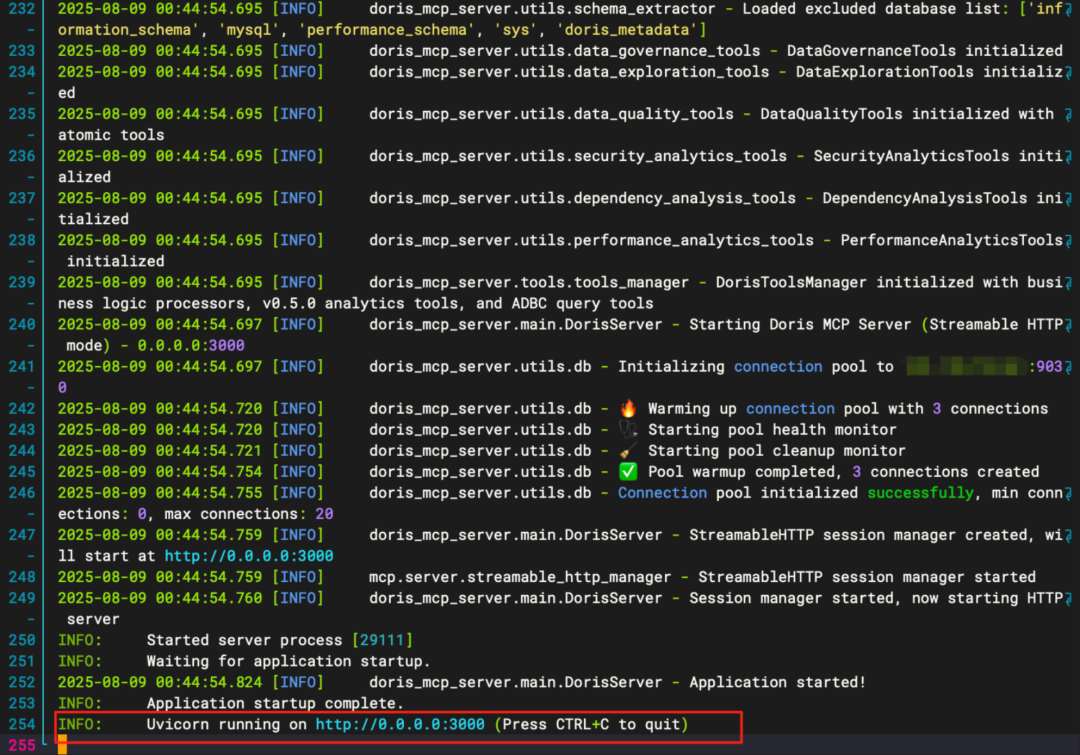Click timestamp '00:44:54.824' on line 252
This screenshot has width=1080, height=755.
209,683
